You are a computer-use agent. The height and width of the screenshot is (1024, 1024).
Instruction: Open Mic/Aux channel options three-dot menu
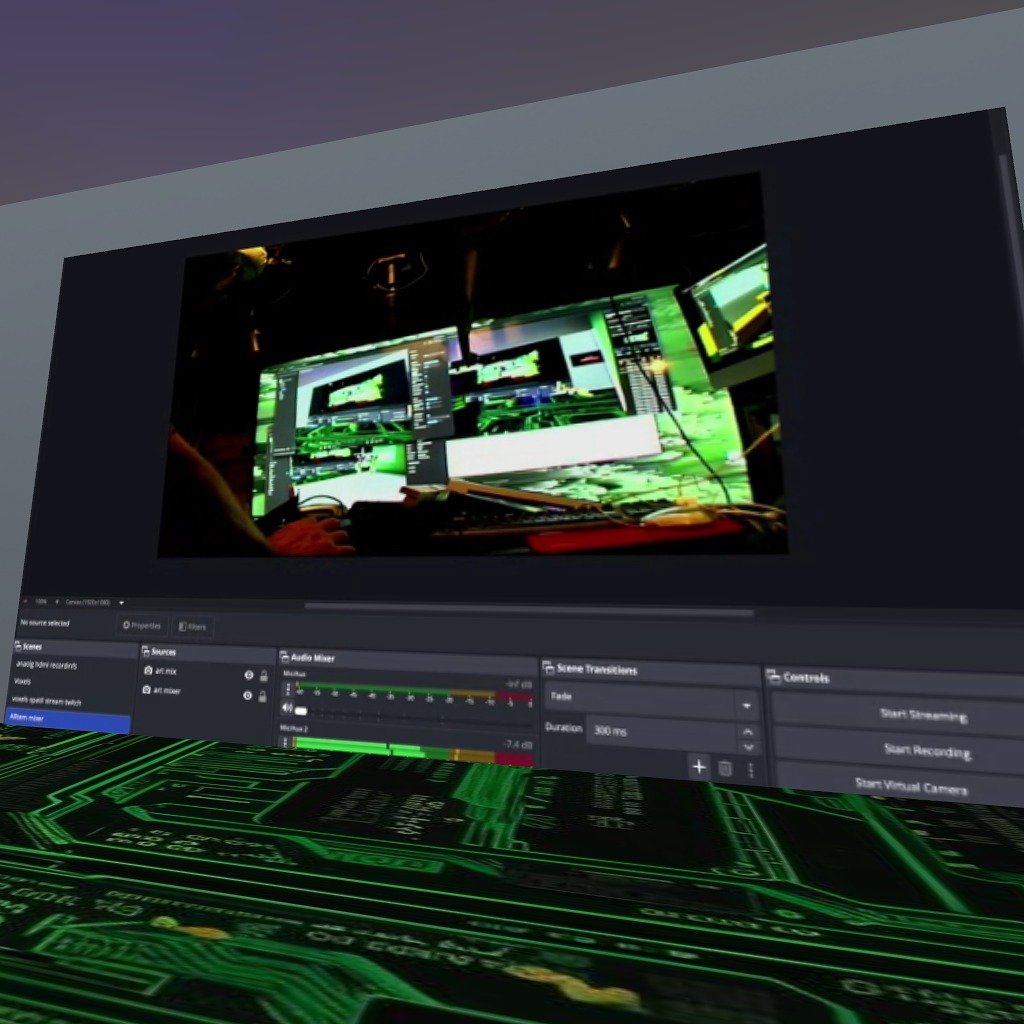(288, 690)
